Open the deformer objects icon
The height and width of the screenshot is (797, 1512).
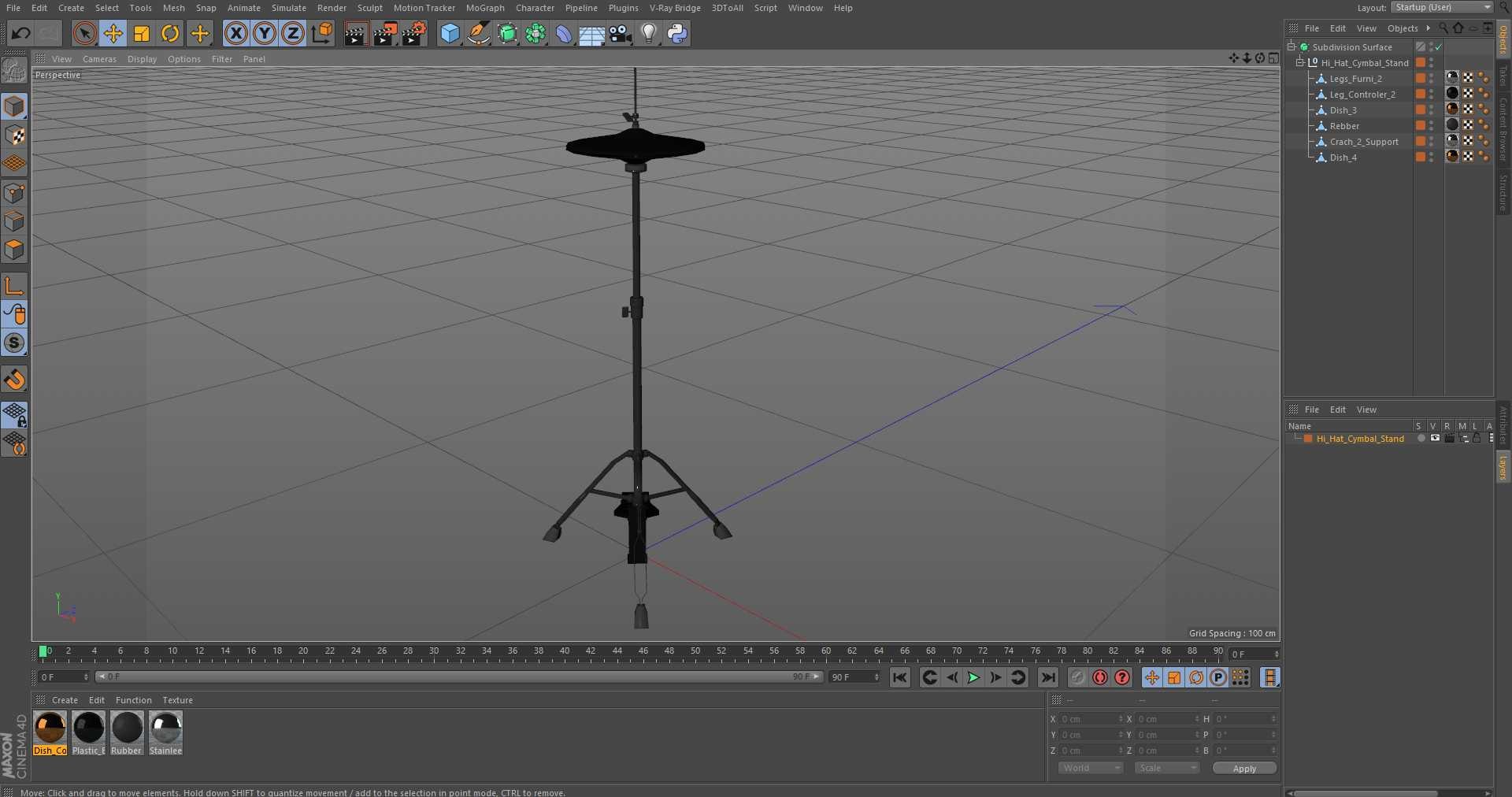[564, 33]
